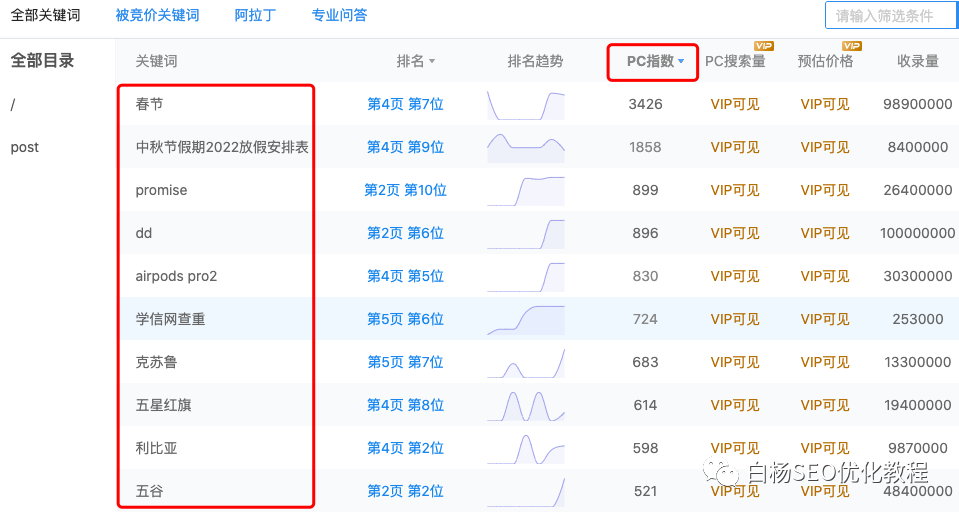Click VIP badge above PC搜索量
Viewport: 959px width, 514px height.
point(764,46)
